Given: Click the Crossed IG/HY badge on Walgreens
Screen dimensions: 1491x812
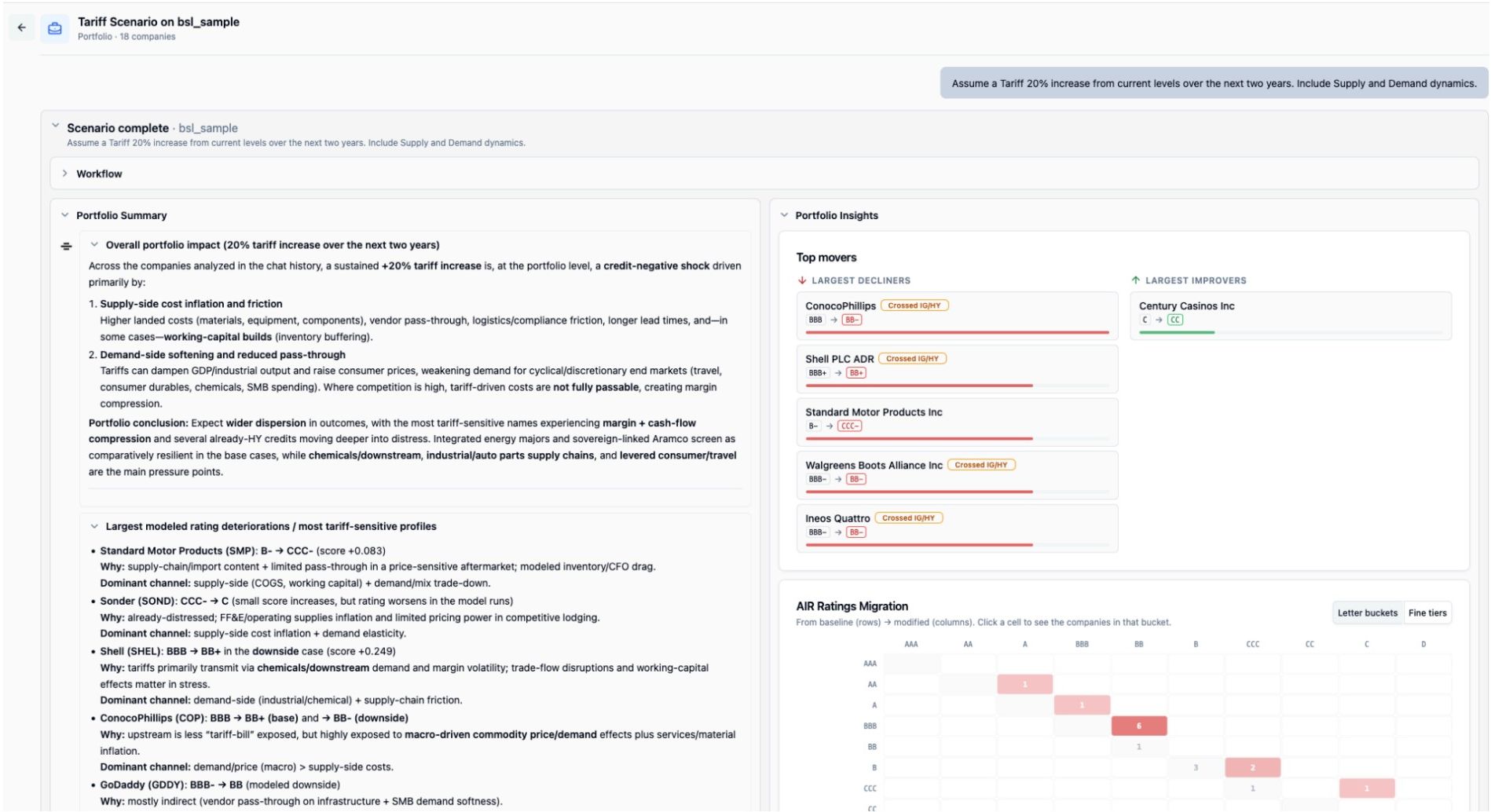Looking at the screenshot, I should (980, 465).
